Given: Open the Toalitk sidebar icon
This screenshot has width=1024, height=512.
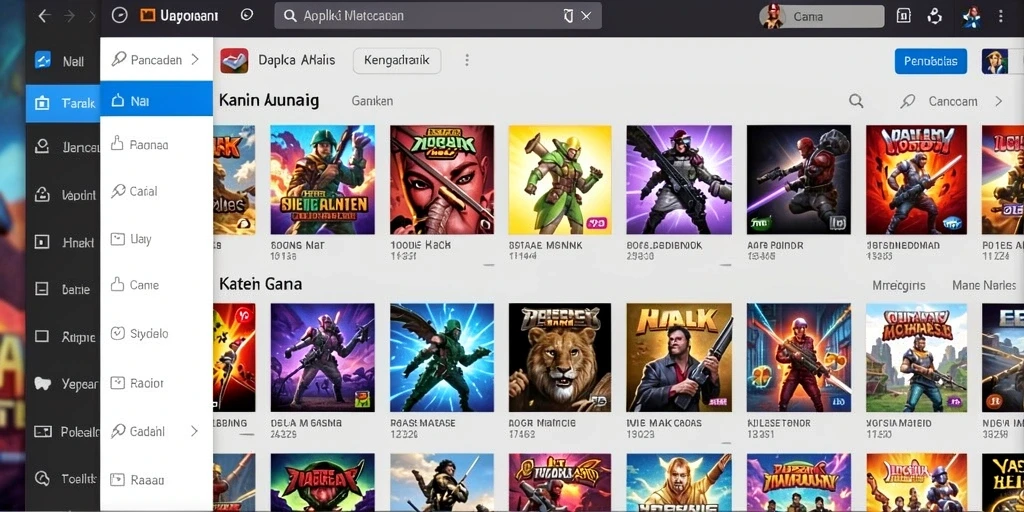Looking at the screenshot, I should pyautogui.click(x=42, y=479).
